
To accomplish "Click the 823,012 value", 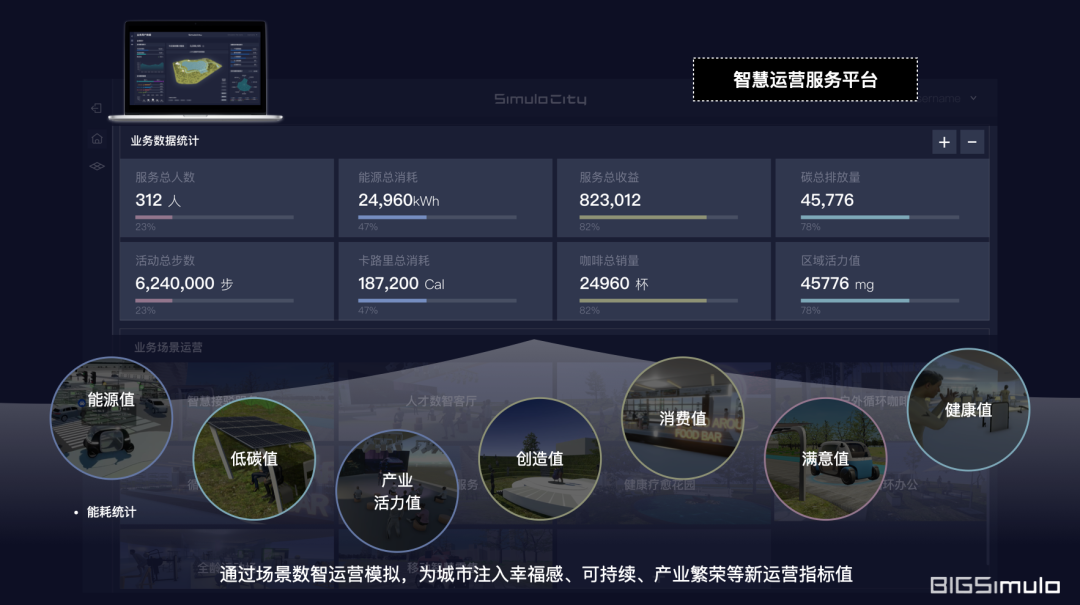I will pyautogui.click(x=610, y=201).
